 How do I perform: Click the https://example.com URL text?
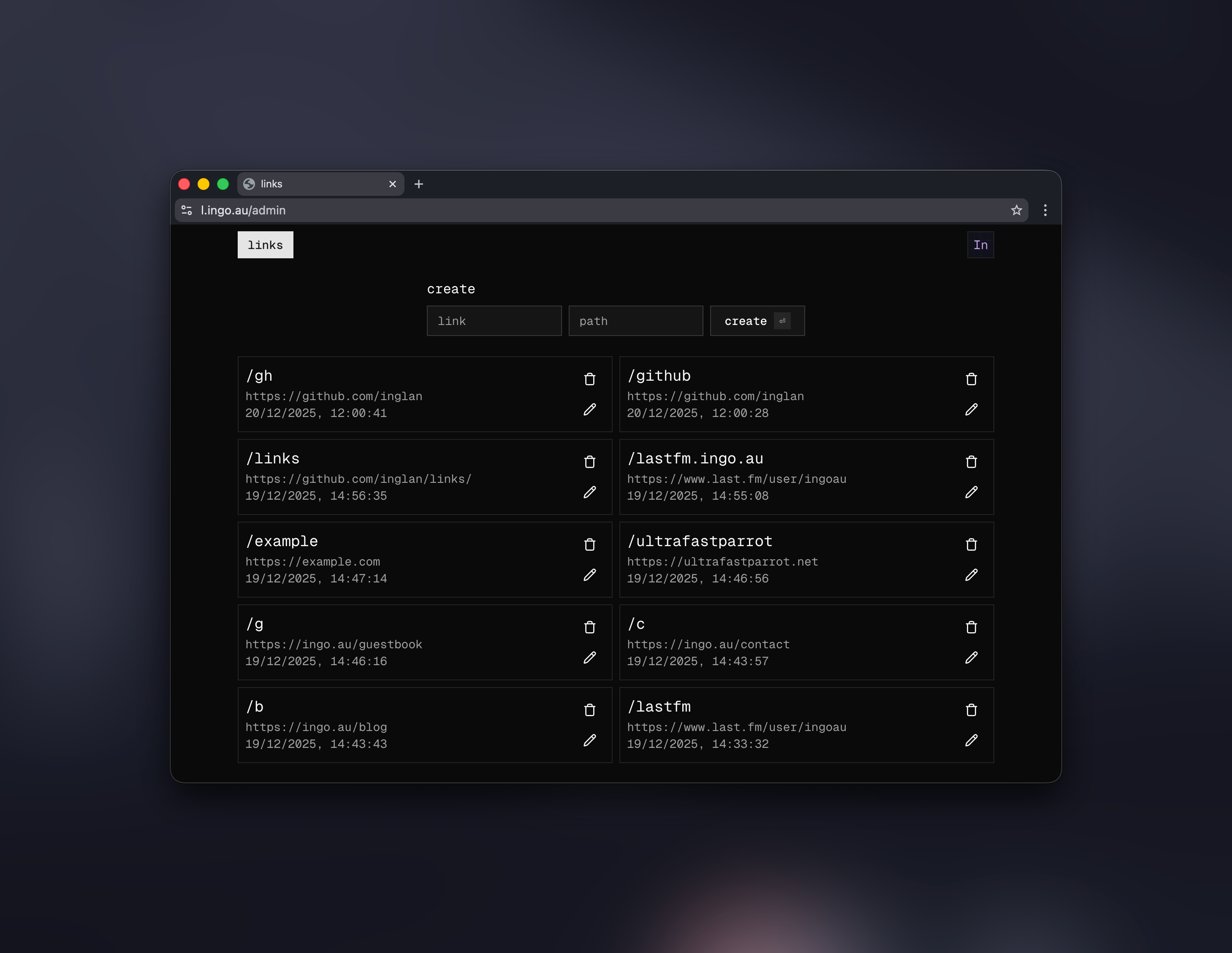(x=312, y=562)
